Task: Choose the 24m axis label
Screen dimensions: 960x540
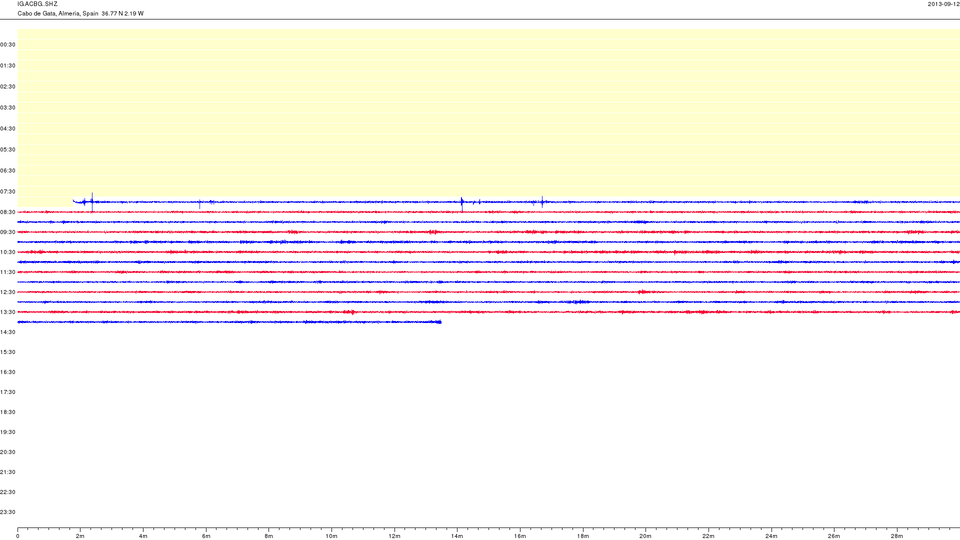Action: coord(771,536)
